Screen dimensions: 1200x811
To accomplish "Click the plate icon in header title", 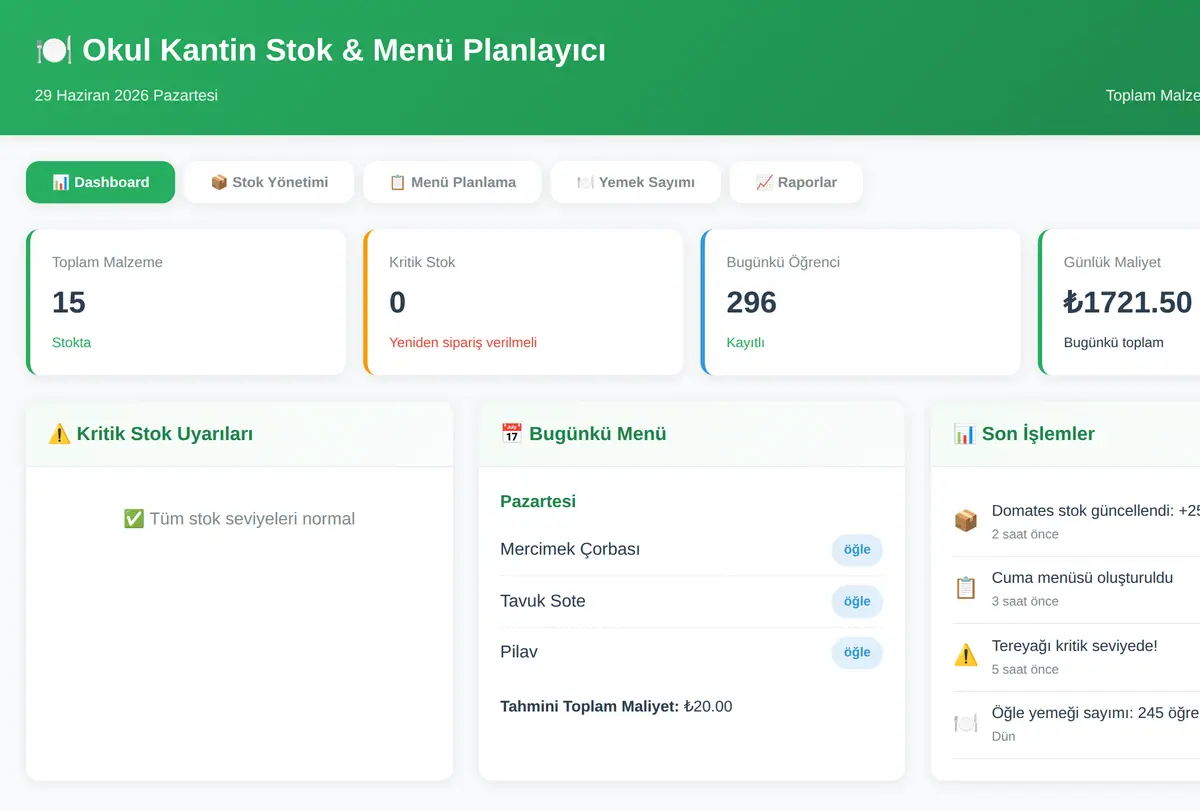I will pos(53,50).
